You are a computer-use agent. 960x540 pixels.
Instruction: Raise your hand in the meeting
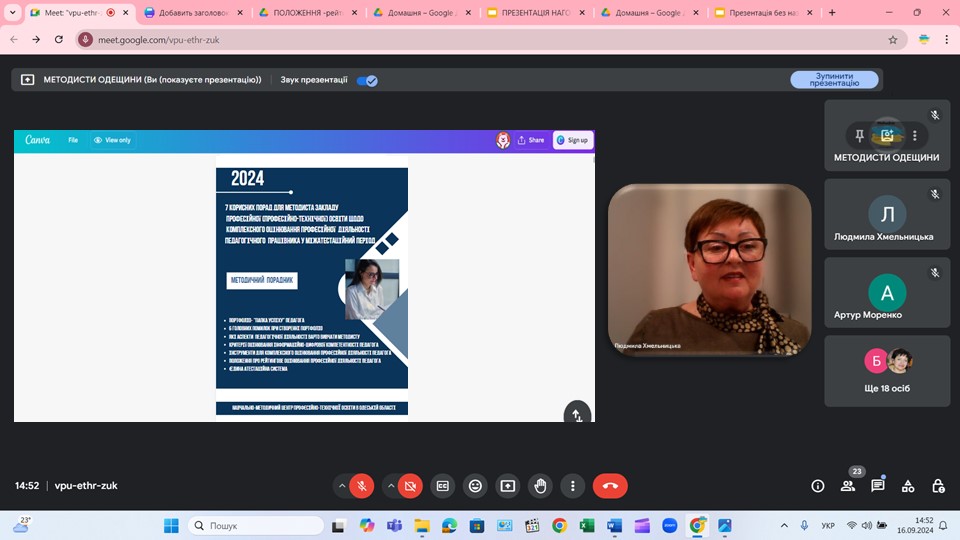click(x=540, y=486)
